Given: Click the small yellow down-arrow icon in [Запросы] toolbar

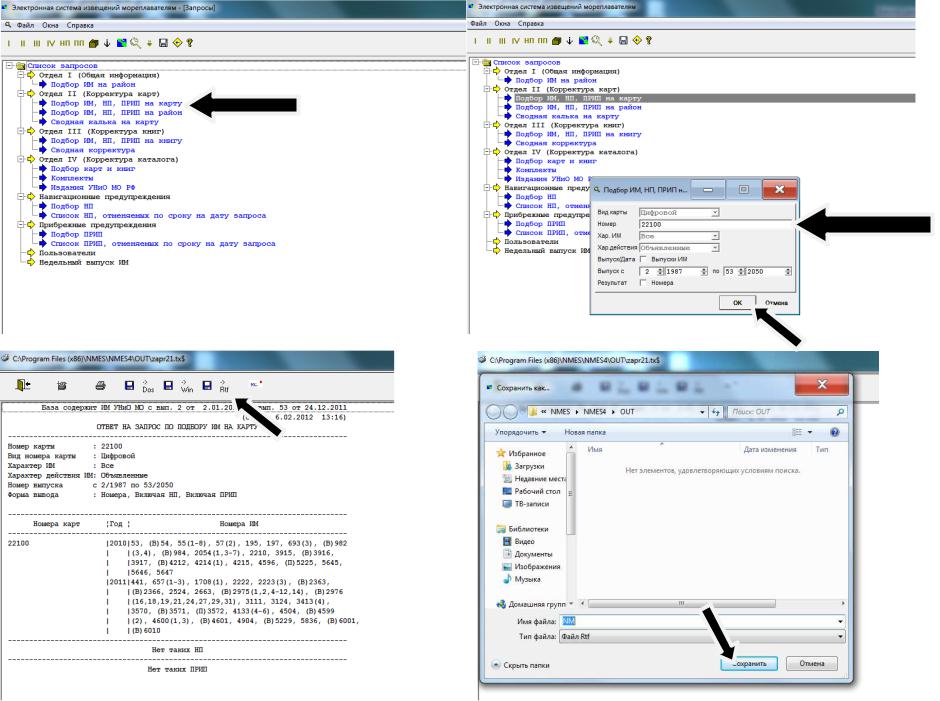Looking at the screenshot, I should point(149,43).
